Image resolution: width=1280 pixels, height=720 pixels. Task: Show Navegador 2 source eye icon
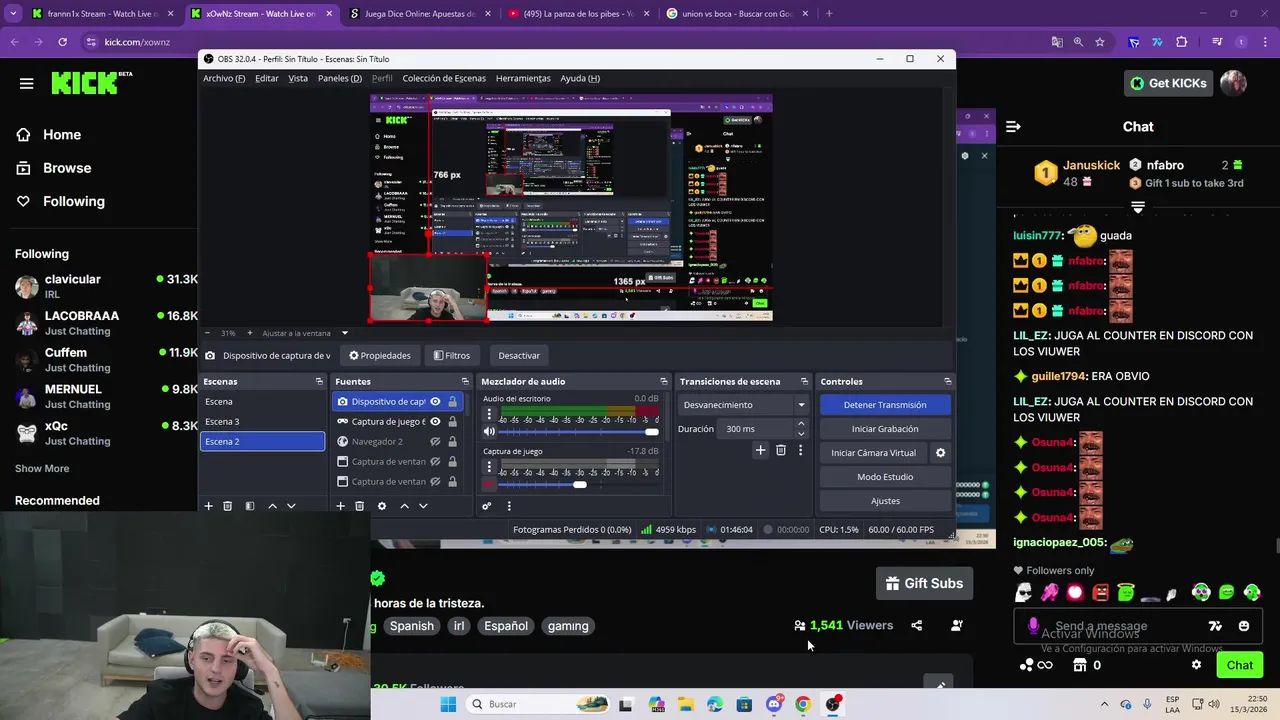(435, 442)
